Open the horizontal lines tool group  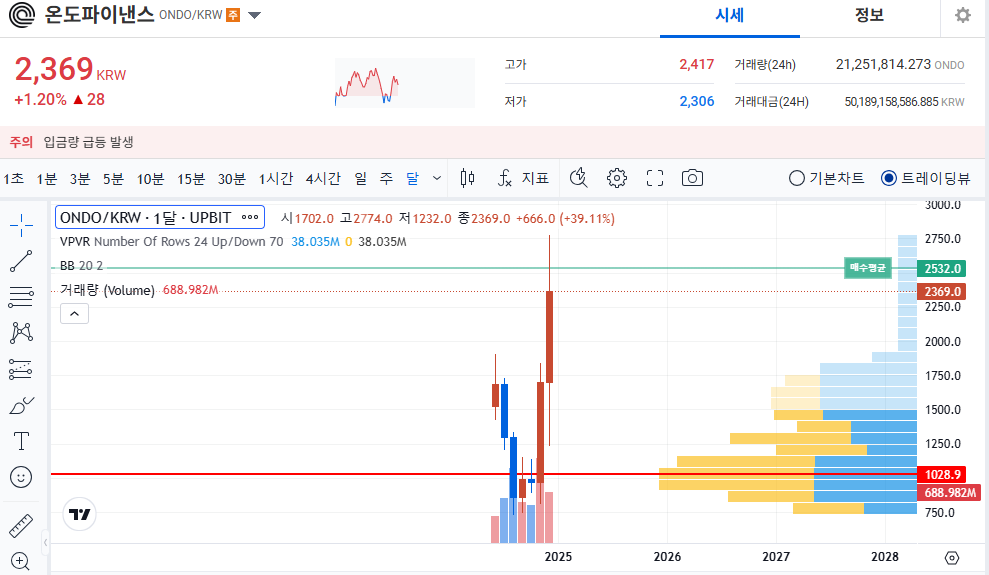click(x=21, y=297)
